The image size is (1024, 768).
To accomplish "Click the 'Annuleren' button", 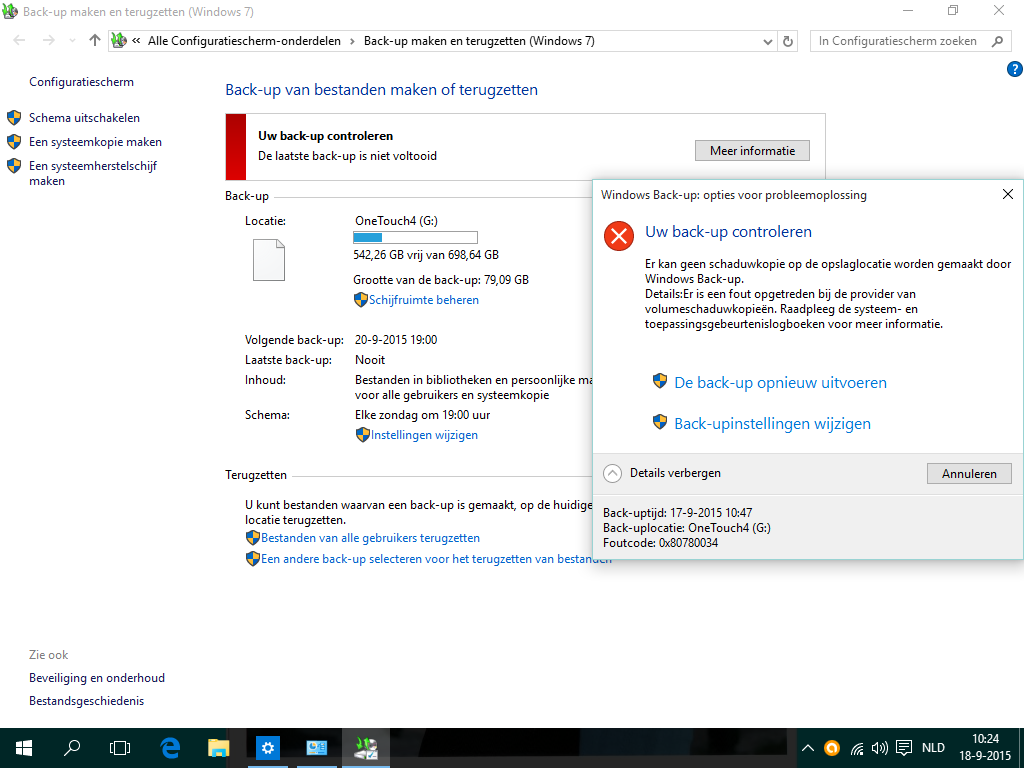I will [x=969, y=473].
